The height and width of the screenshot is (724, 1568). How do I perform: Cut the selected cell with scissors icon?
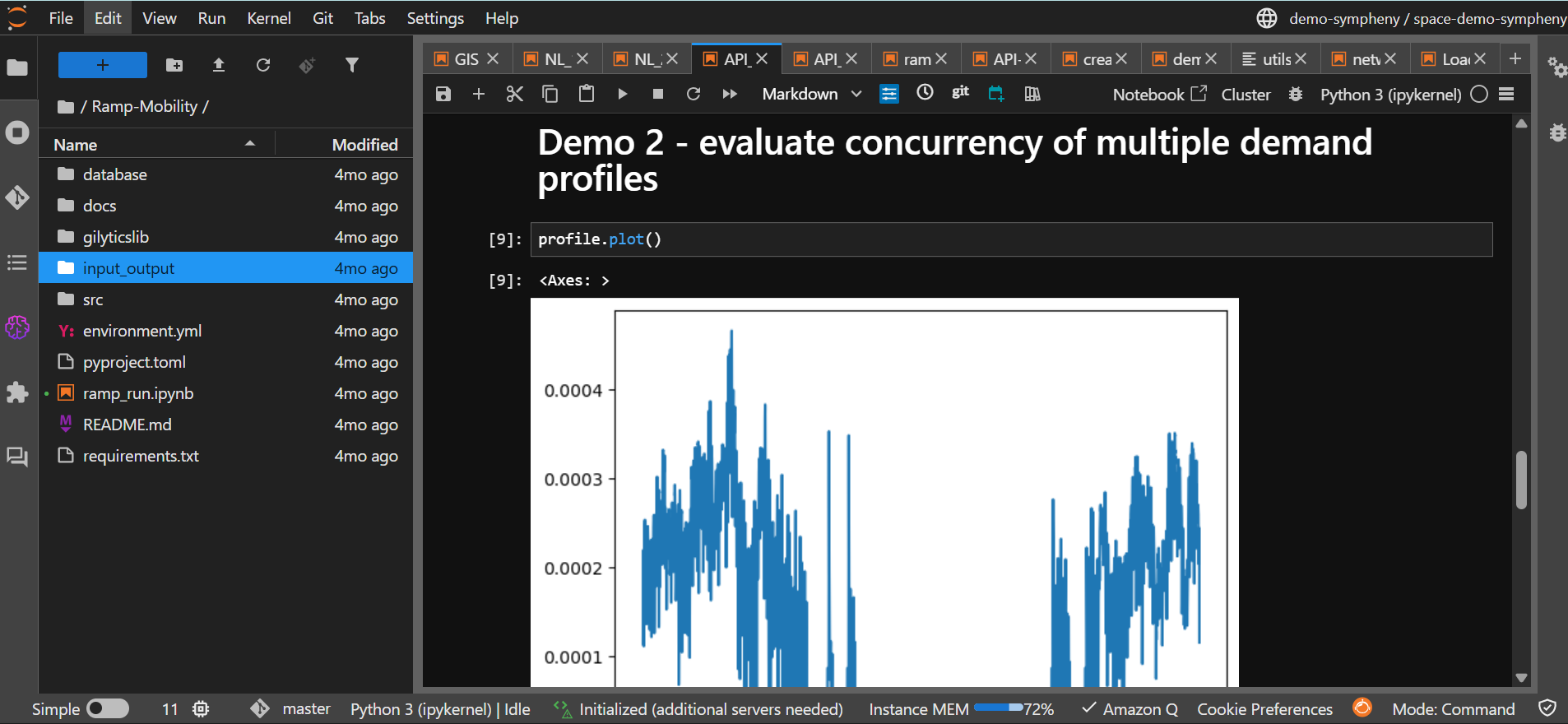click(x=514, y=94)
